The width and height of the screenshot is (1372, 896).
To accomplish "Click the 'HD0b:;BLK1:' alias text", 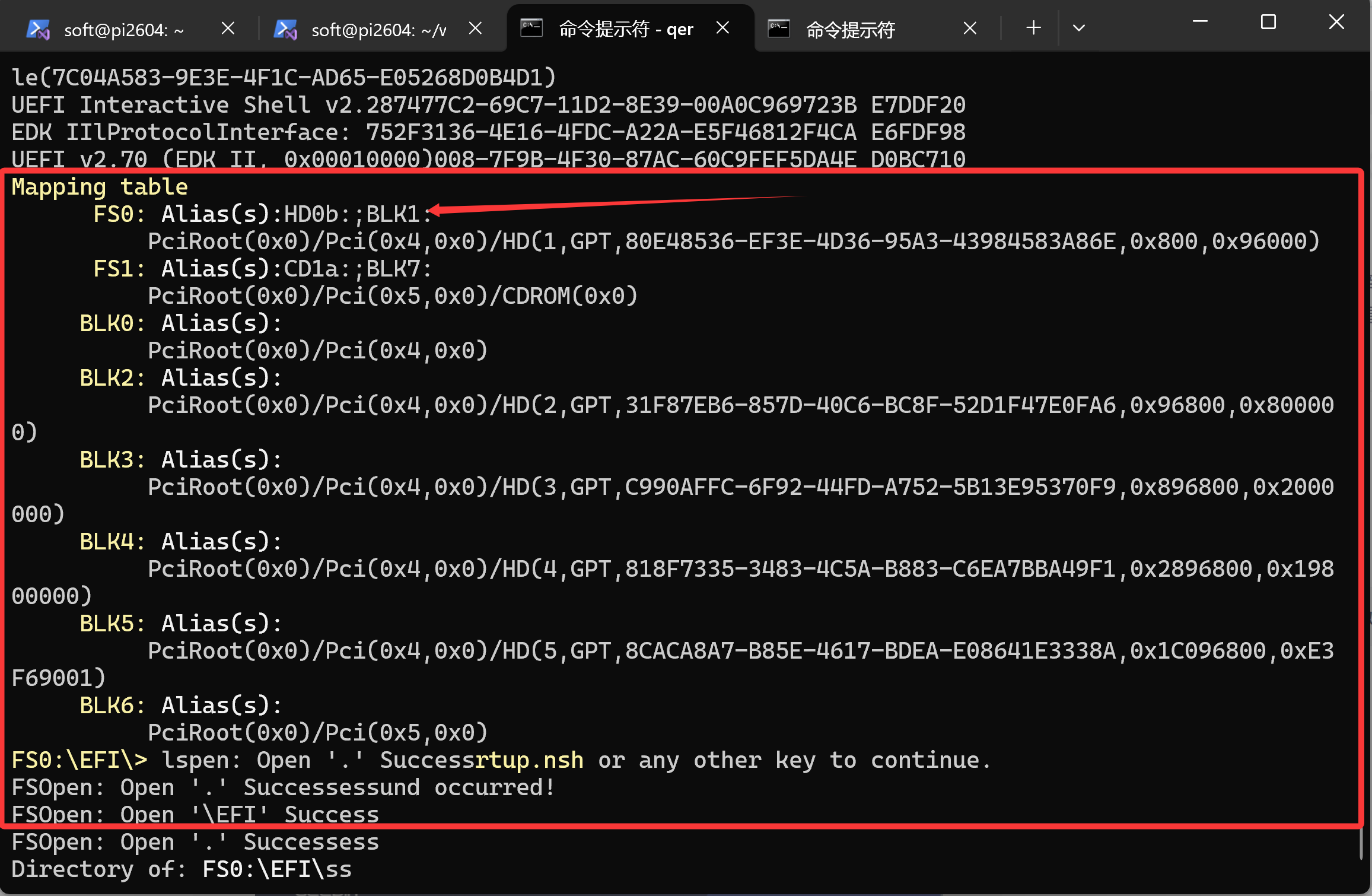I will [358, 214].
